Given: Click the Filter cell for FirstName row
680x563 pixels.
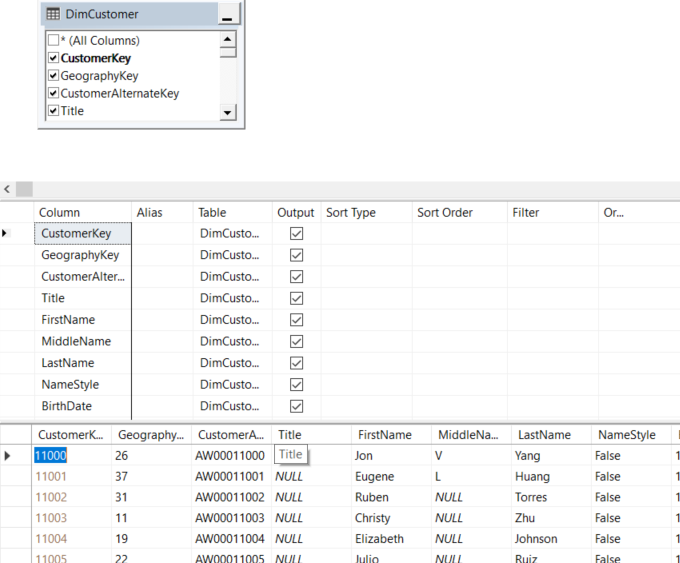Looking at the screenshot, I should 552,320.
